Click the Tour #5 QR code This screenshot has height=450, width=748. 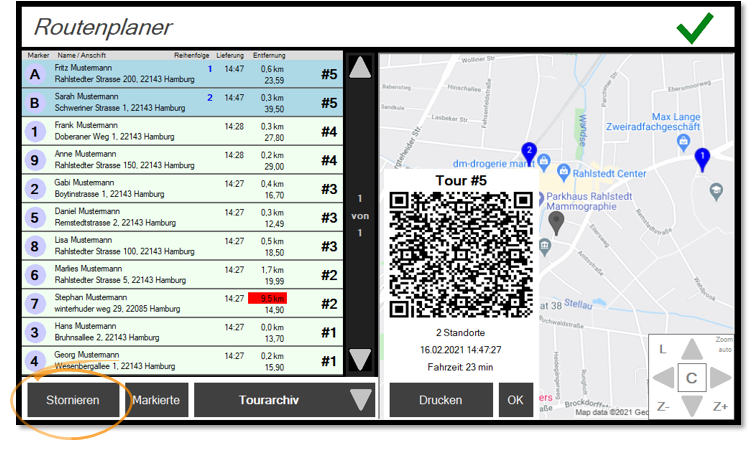pos(461,255)
